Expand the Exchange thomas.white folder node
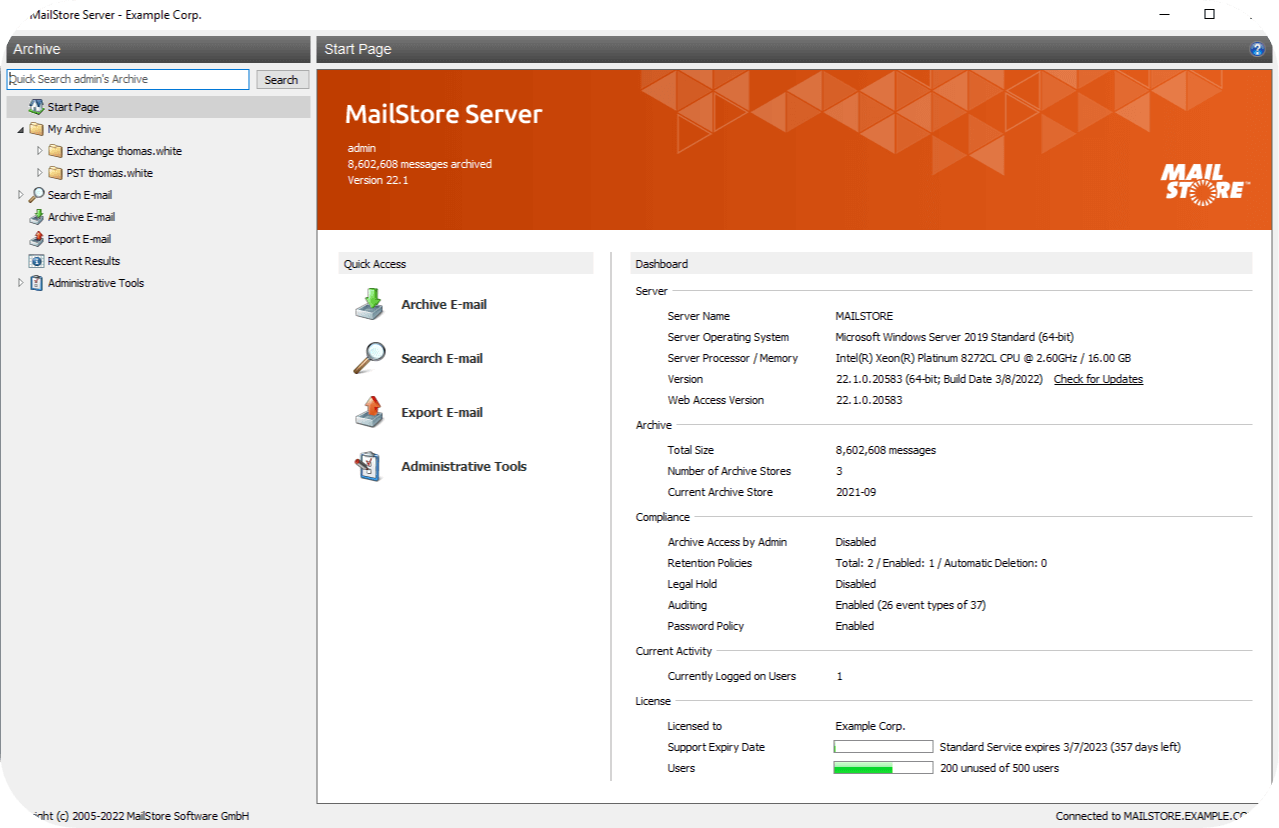 point(40,151)
